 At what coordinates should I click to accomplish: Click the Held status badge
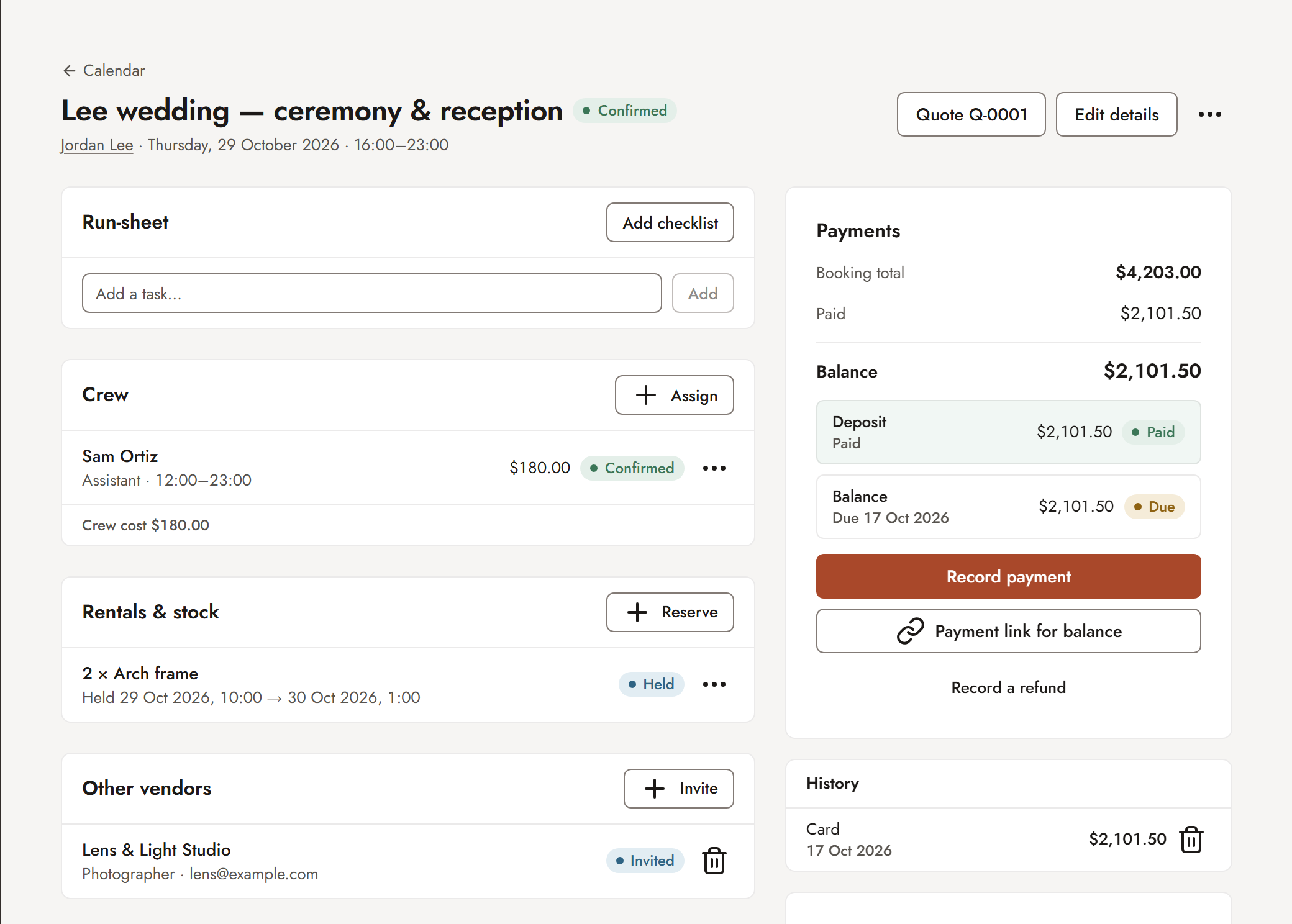(651, 684)
